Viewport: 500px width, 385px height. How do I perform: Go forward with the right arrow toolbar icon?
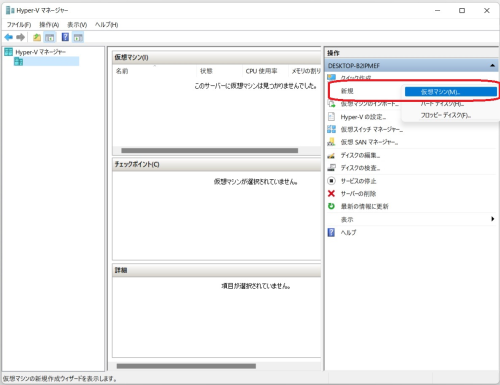click(21, 37)
